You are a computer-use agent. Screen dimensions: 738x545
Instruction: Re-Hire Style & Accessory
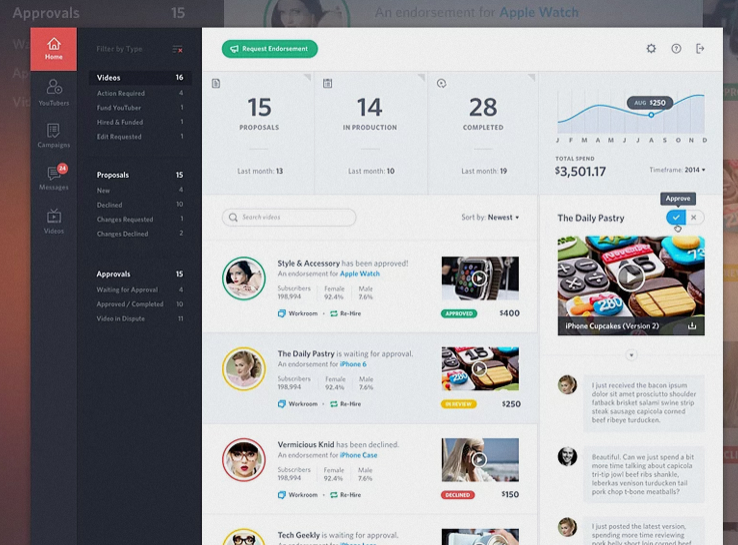point(345,313)
